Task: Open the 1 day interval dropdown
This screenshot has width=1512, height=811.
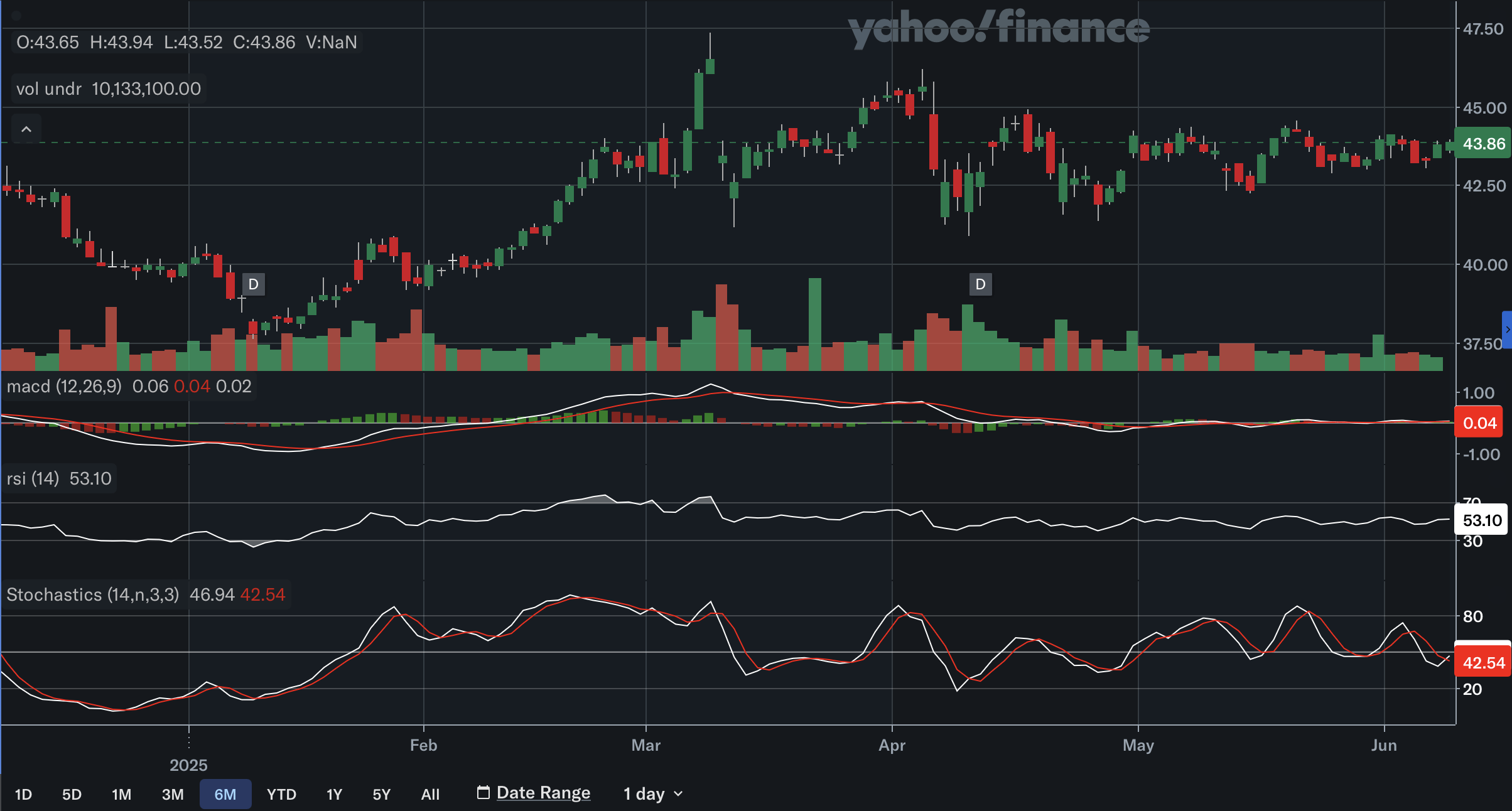Action: [652, 793]
